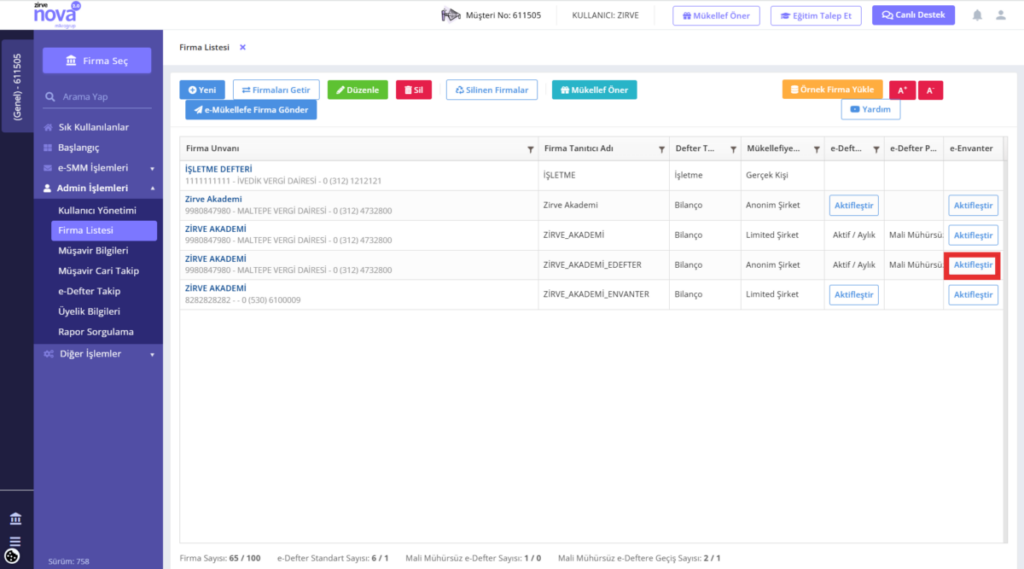This screenshot has height=569, width=1024.
Task: Open Başlangıç in the sidebar
Action: (78, 148)
